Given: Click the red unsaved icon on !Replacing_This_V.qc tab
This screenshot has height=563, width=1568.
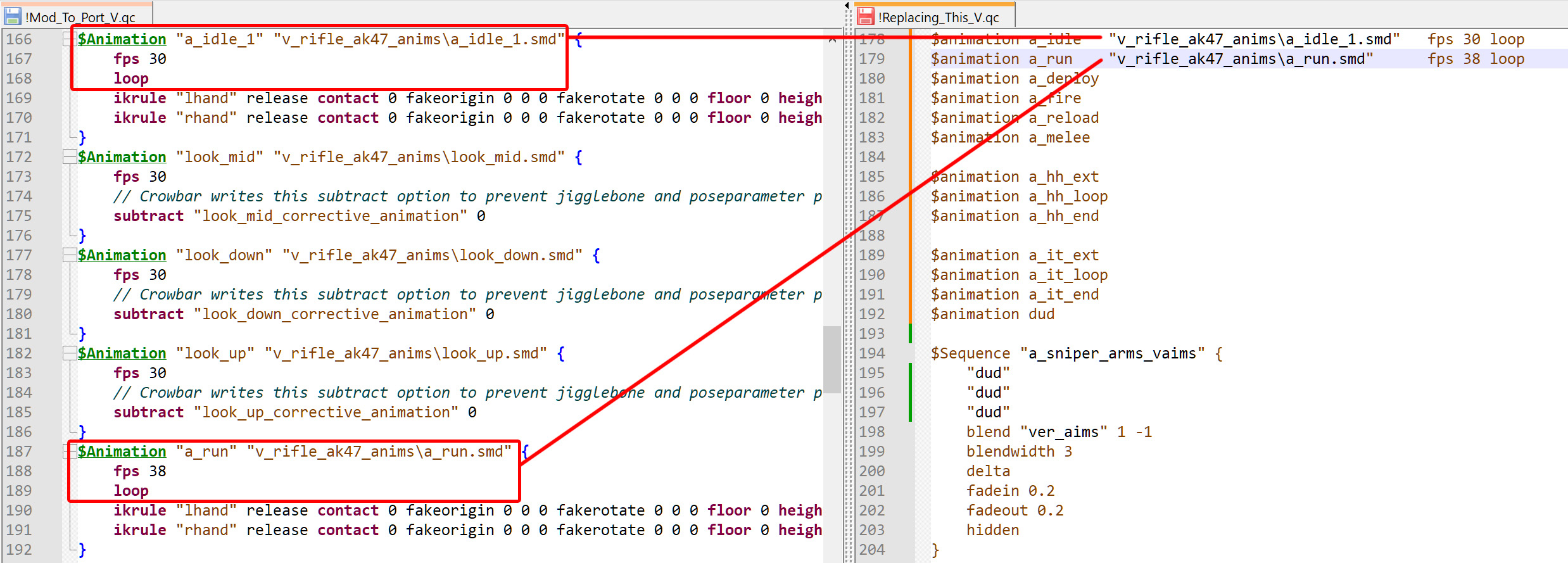Looking at the screenshot, I should coord(866,16).
